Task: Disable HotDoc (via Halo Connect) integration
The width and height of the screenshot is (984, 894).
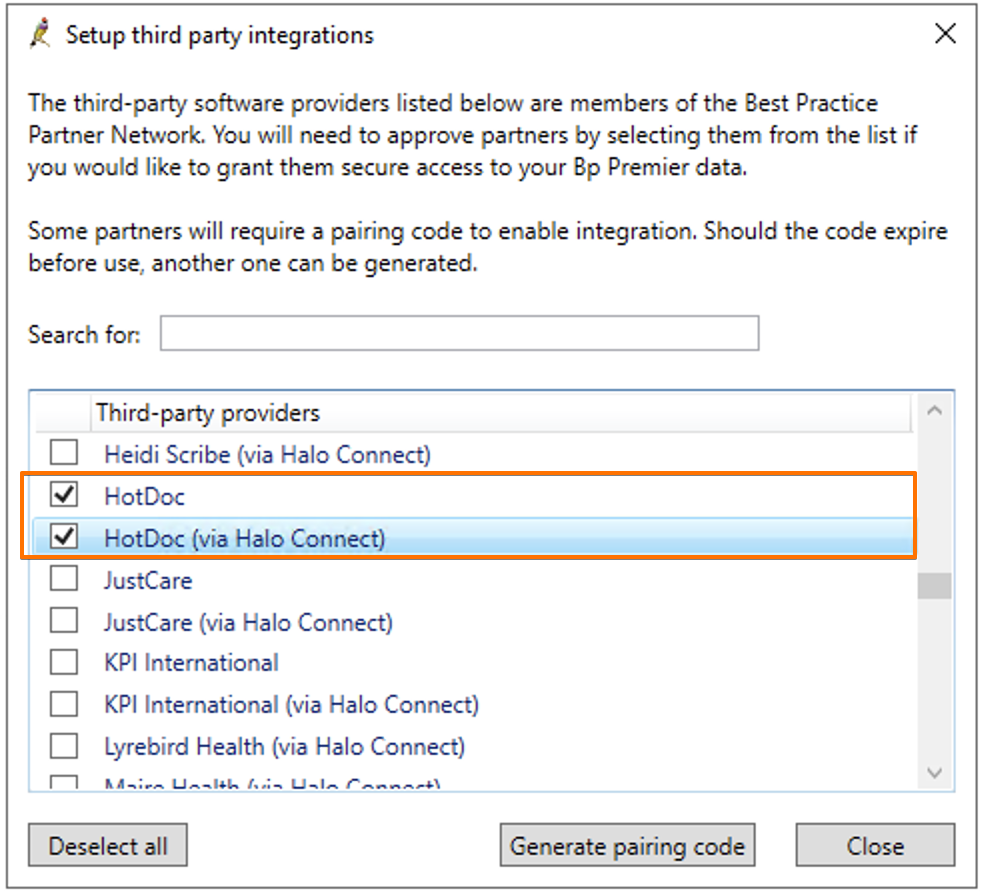Action: coord(63,536)
